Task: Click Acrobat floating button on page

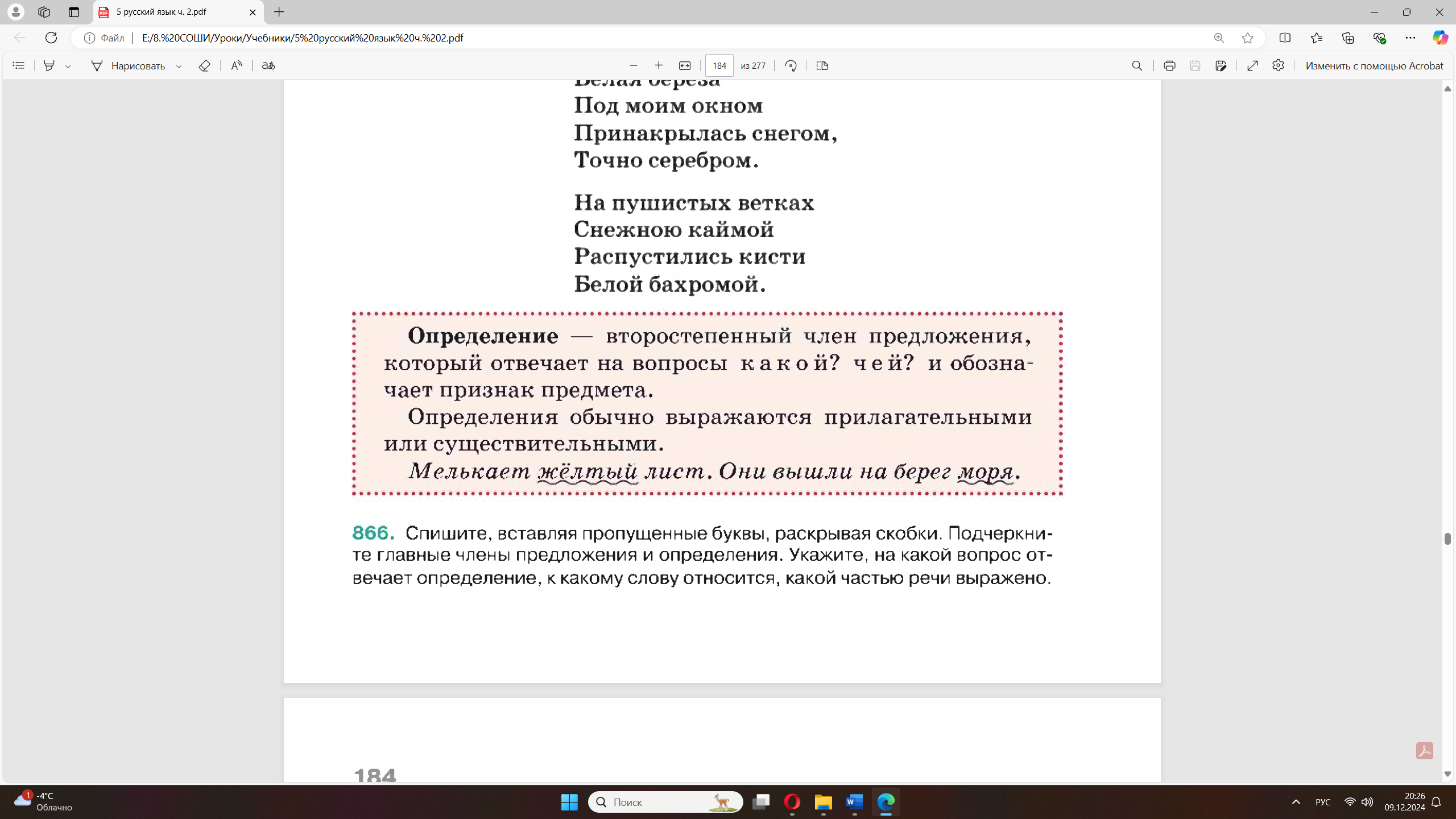Action: pyautogui.click(x=1425, y=751)
